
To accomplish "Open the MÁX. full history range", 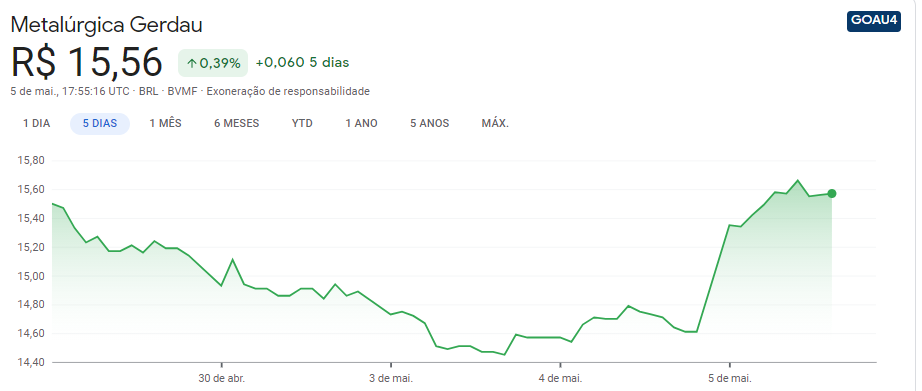I will 495,123.
